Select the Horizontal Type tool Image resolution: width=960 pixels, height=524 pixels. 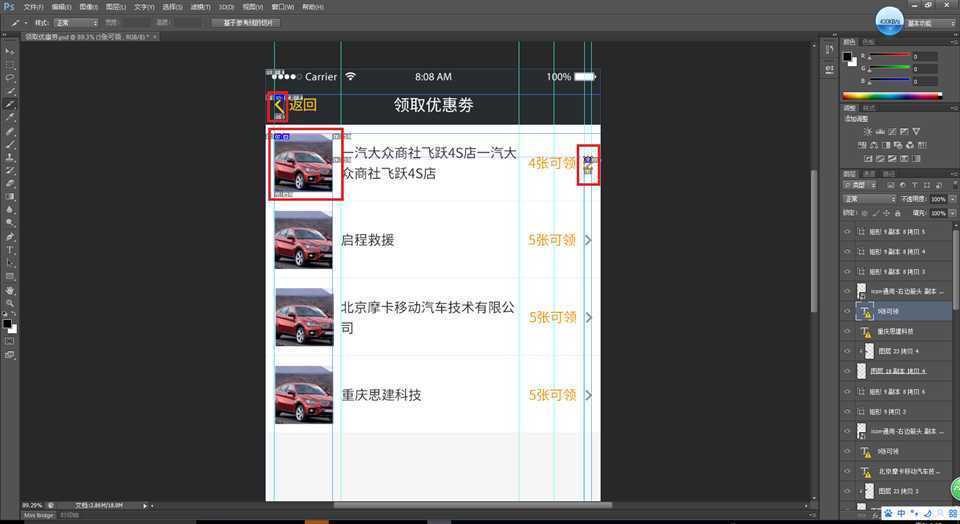coord(10,250)
